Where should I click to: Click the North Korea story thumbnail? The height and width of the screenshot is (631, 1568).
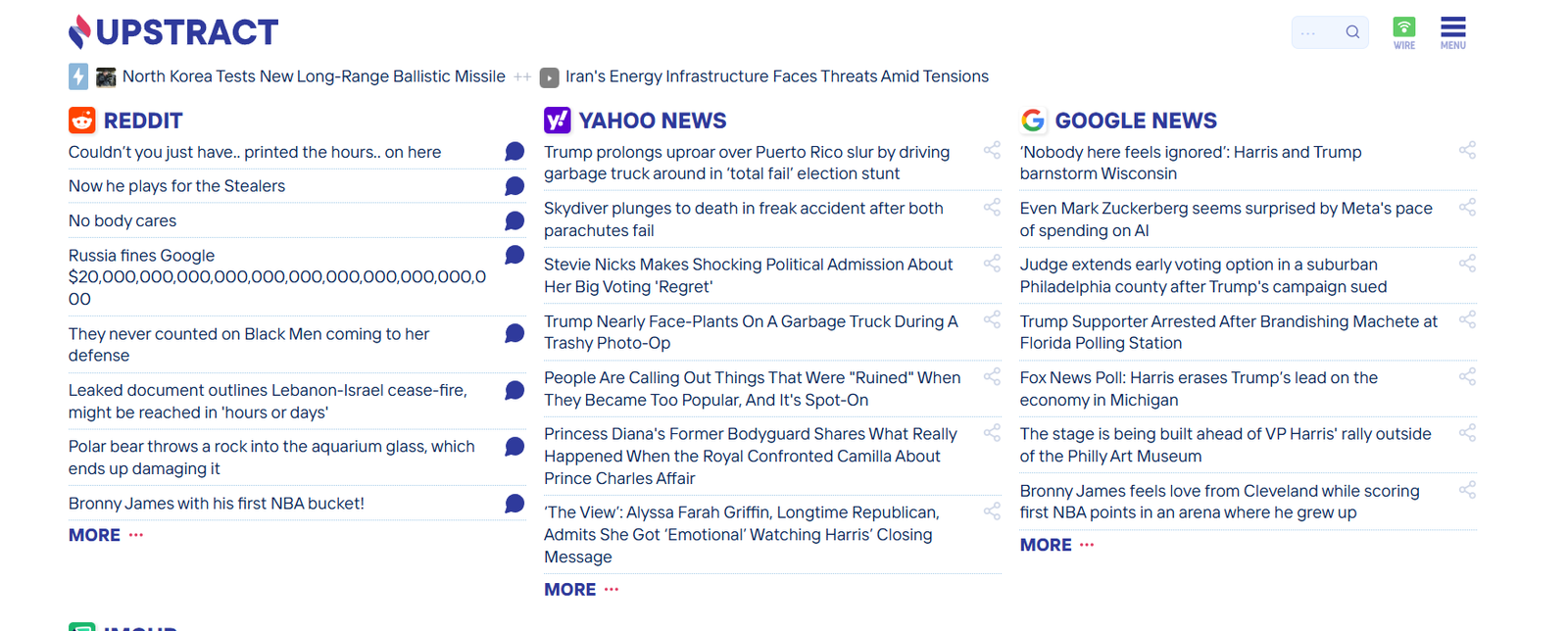point(106,76)
